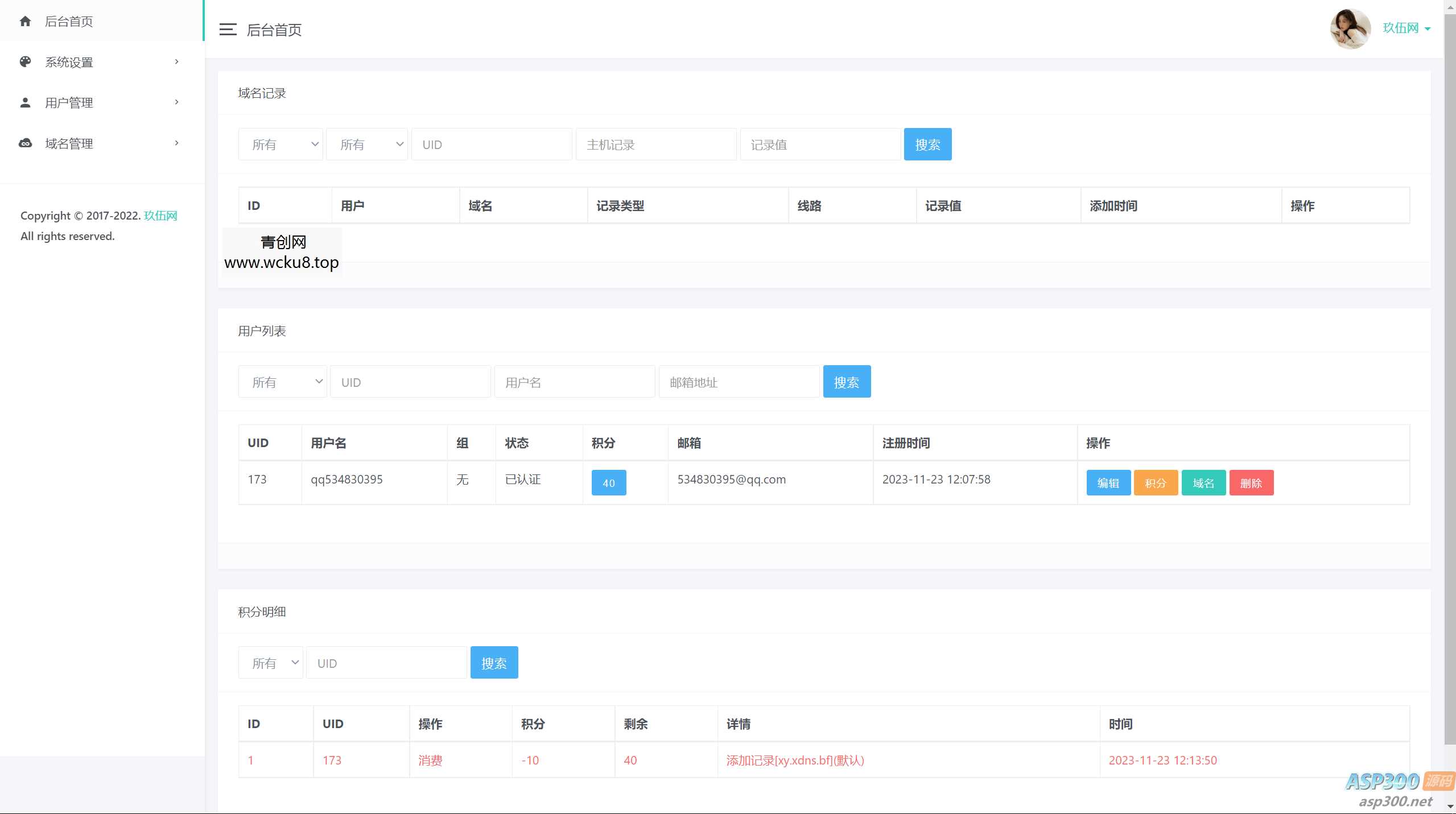Click the palette icon for 系统设置
The height and width of the screenshot is (814, 1456).
[x=25, y=62]
